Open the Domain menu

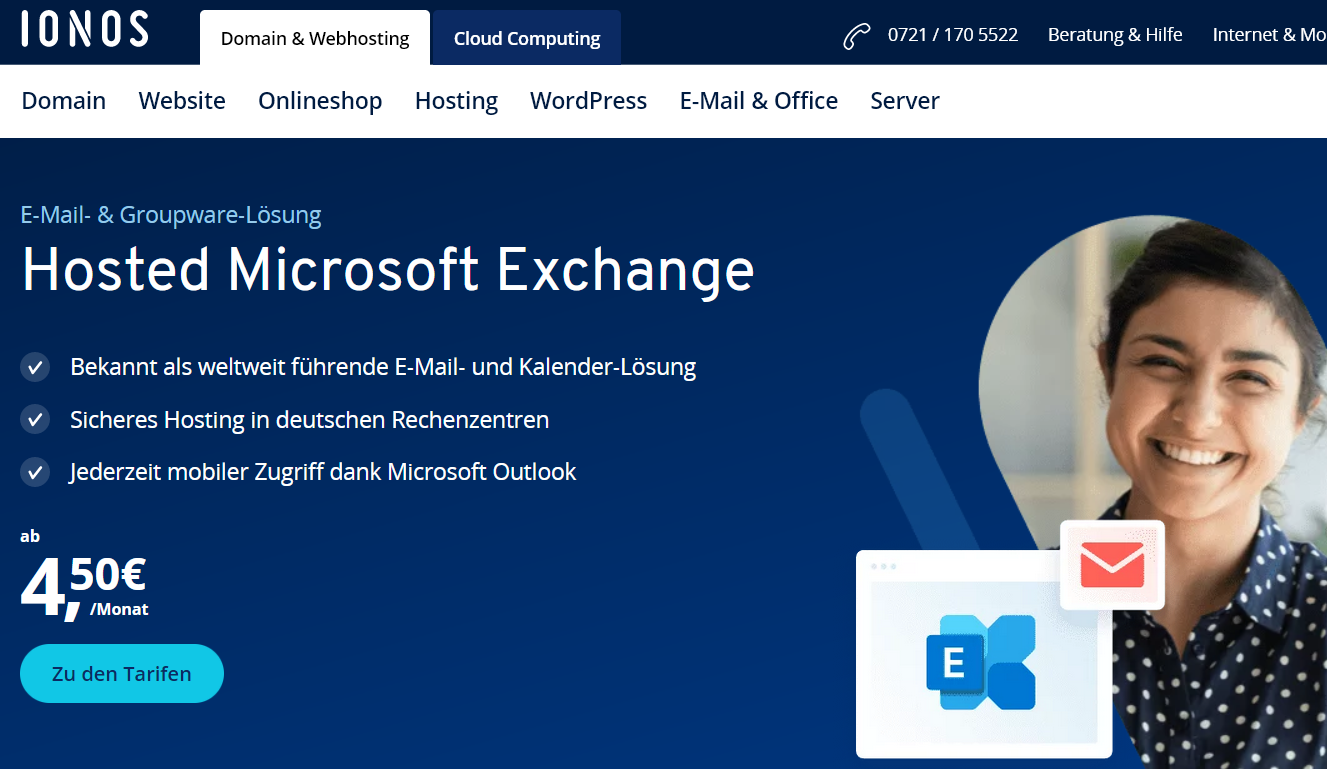64,101
